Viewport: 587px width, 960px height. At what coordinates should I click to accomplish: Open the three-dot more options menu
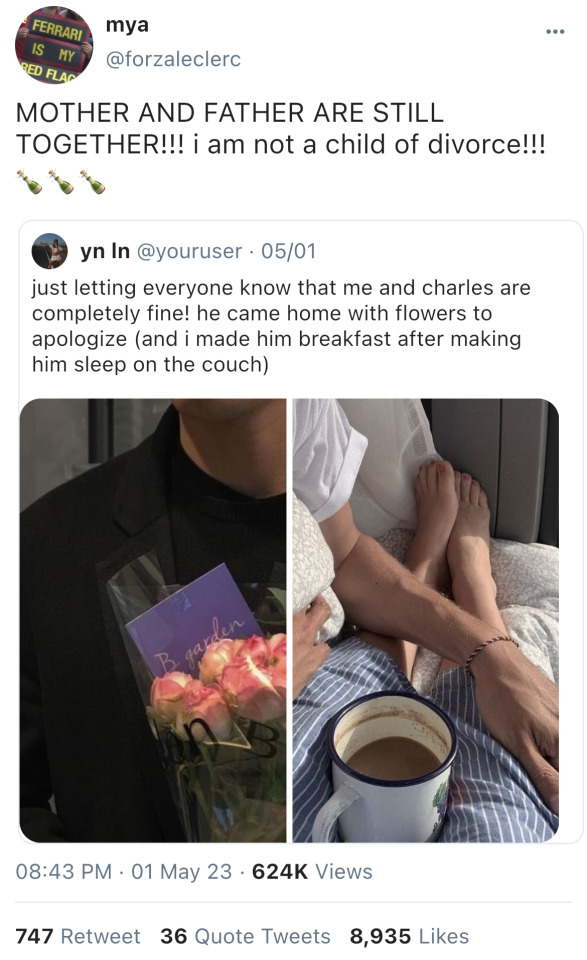[555, 31]
